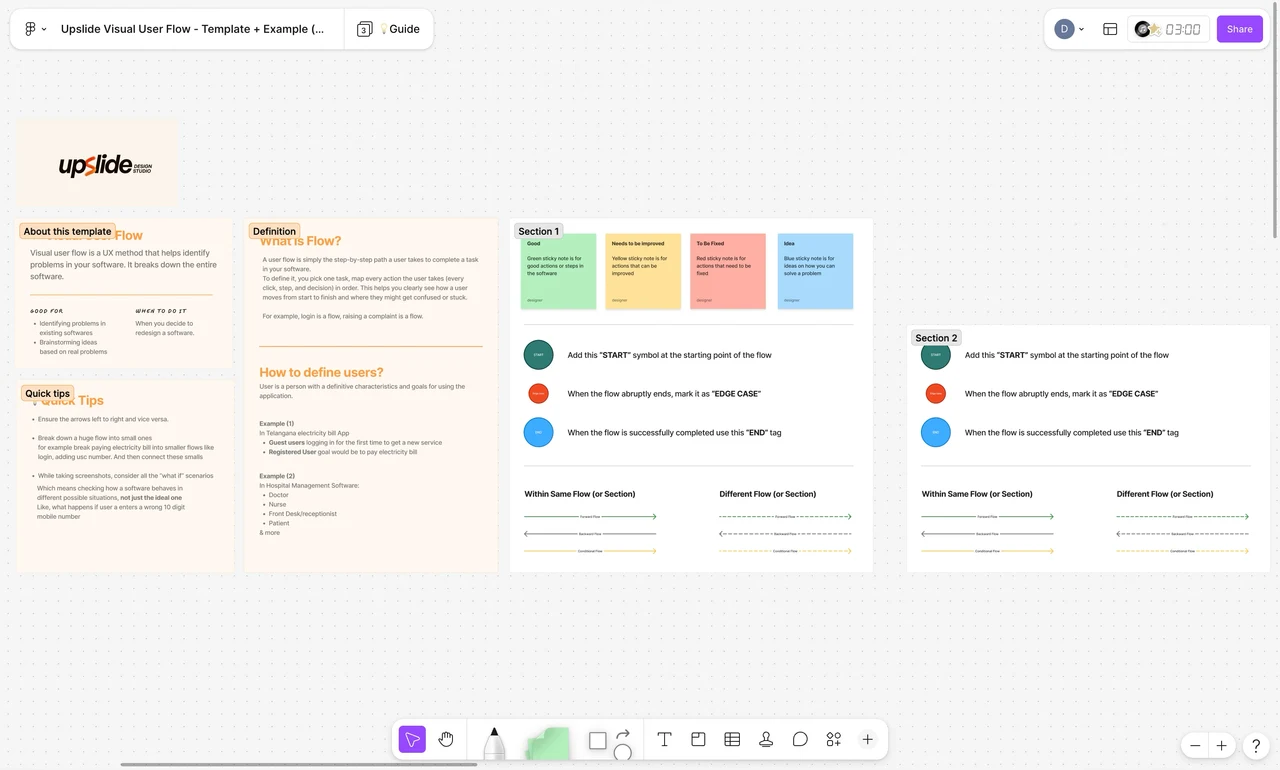Select the Hand pan tool
Image resolution: width=1280 pixels, height=770 pixels.
pos(446,739)
